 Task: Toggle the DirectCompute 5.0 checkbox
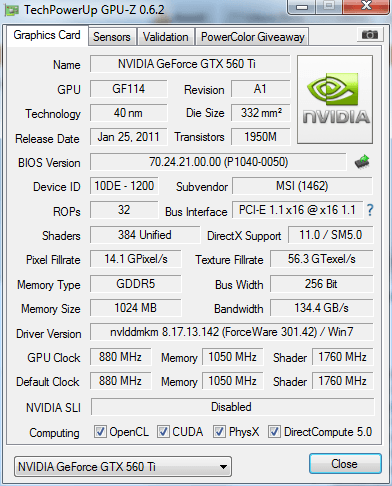point(274,432)
